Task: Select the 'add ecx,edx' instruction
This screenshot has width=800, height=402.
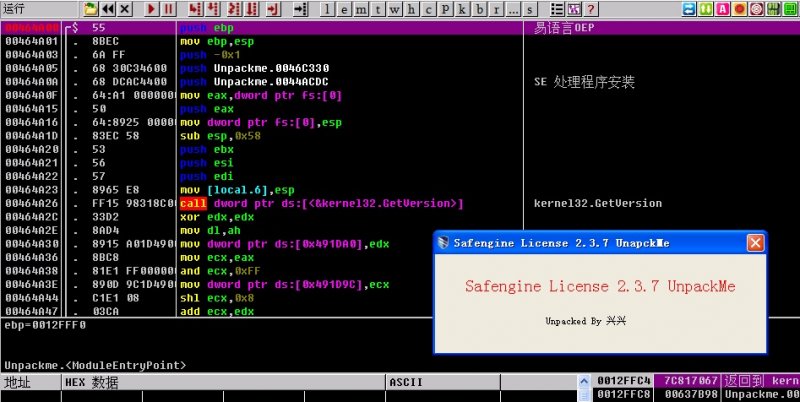Action: (217, 311)
